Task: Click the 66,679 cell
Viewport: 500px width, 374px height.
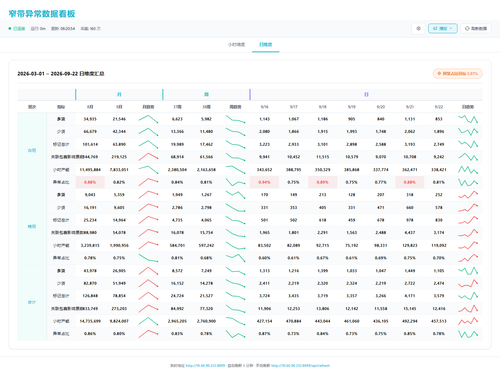Action: 90,132
